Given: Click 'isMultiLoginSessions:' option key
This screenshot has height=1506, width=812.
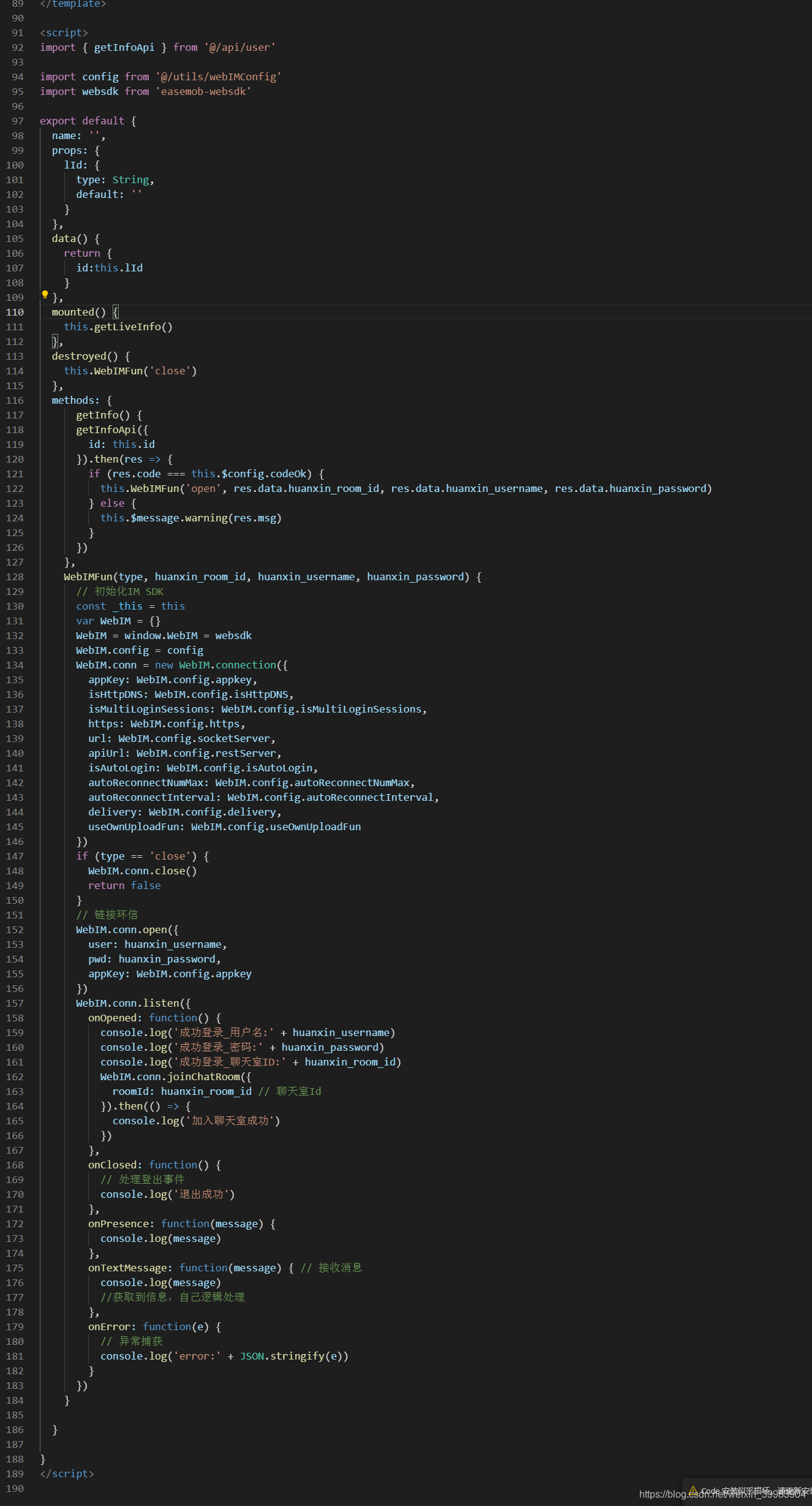Looking at the screenshot, I should (152, 709).
